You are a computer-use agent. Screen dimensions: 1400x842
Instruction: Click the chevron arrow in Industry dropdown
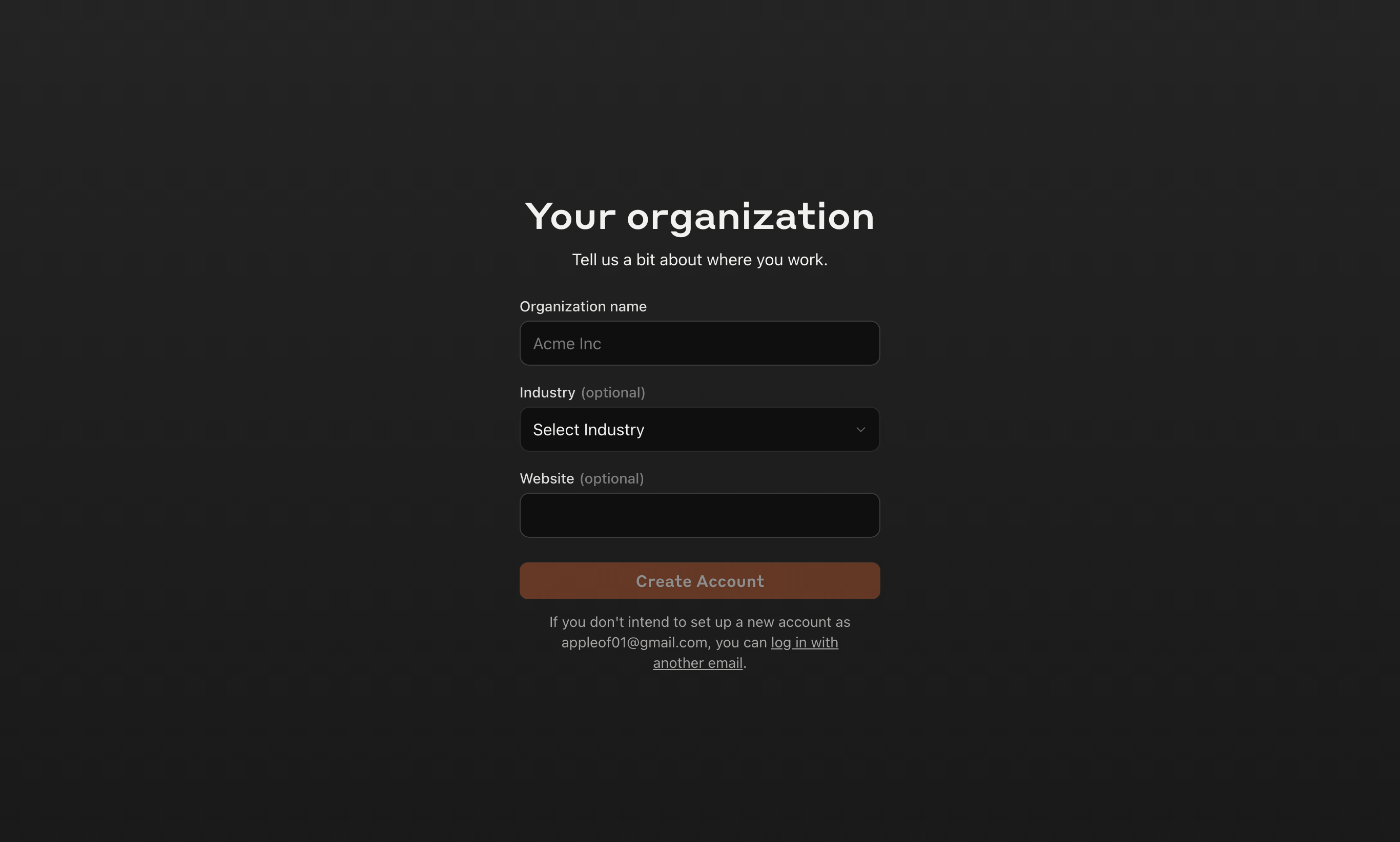coord(860,430)
